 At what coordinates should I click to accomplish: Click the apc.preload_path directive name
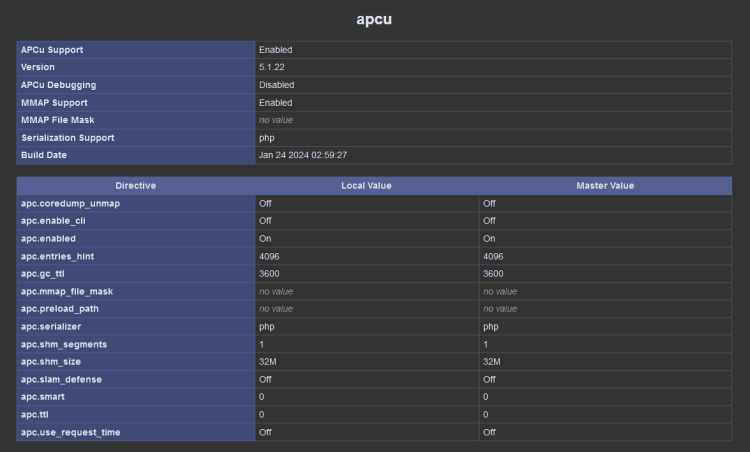(66, 309)
